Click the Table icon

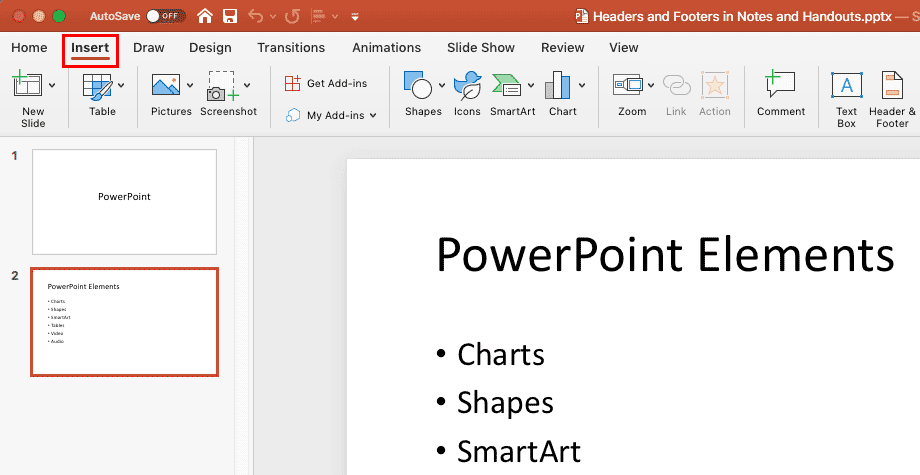[97, 86]
